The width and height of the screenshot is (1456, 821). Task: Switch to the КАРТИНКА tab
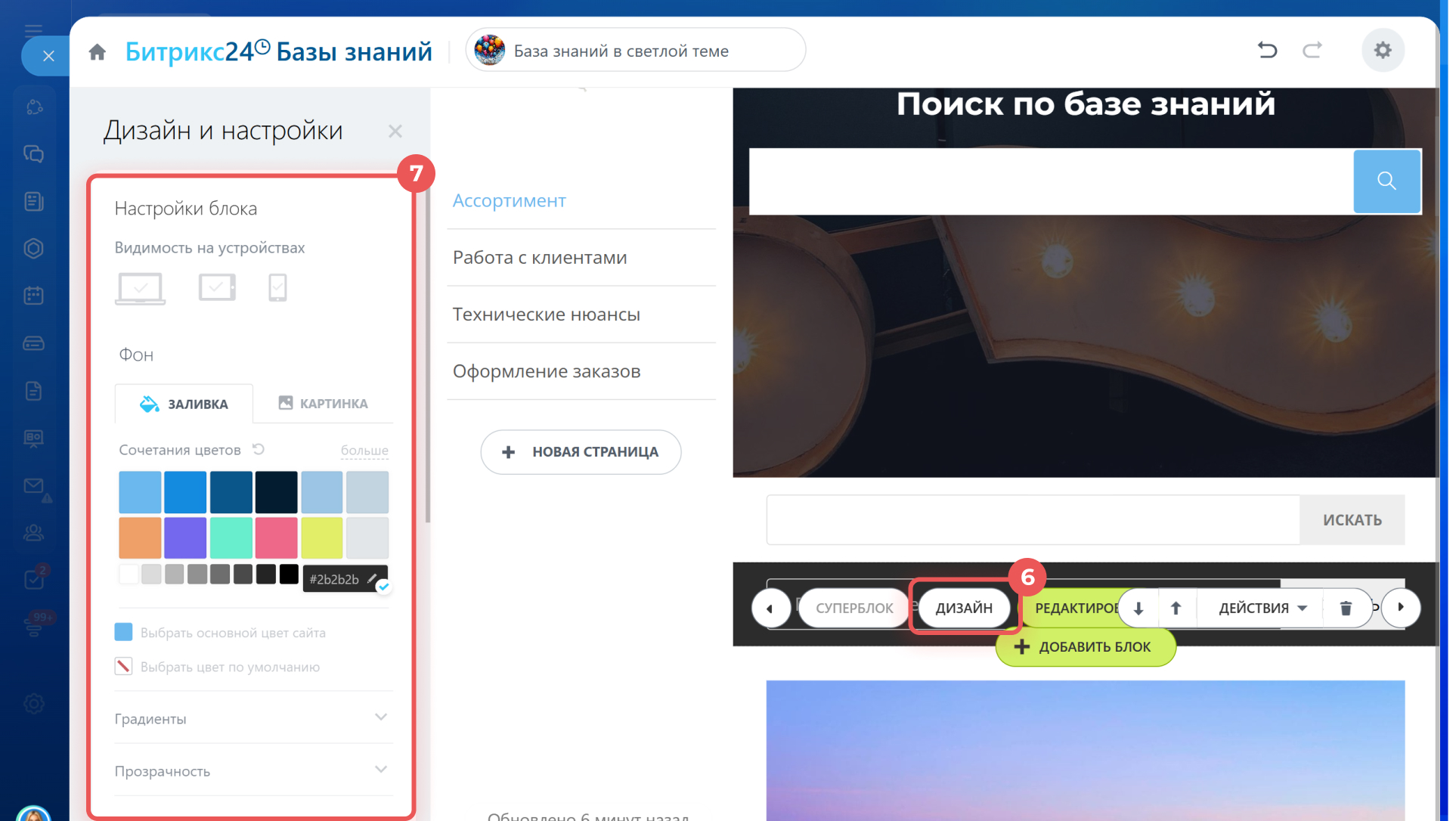tap(323, 403)
